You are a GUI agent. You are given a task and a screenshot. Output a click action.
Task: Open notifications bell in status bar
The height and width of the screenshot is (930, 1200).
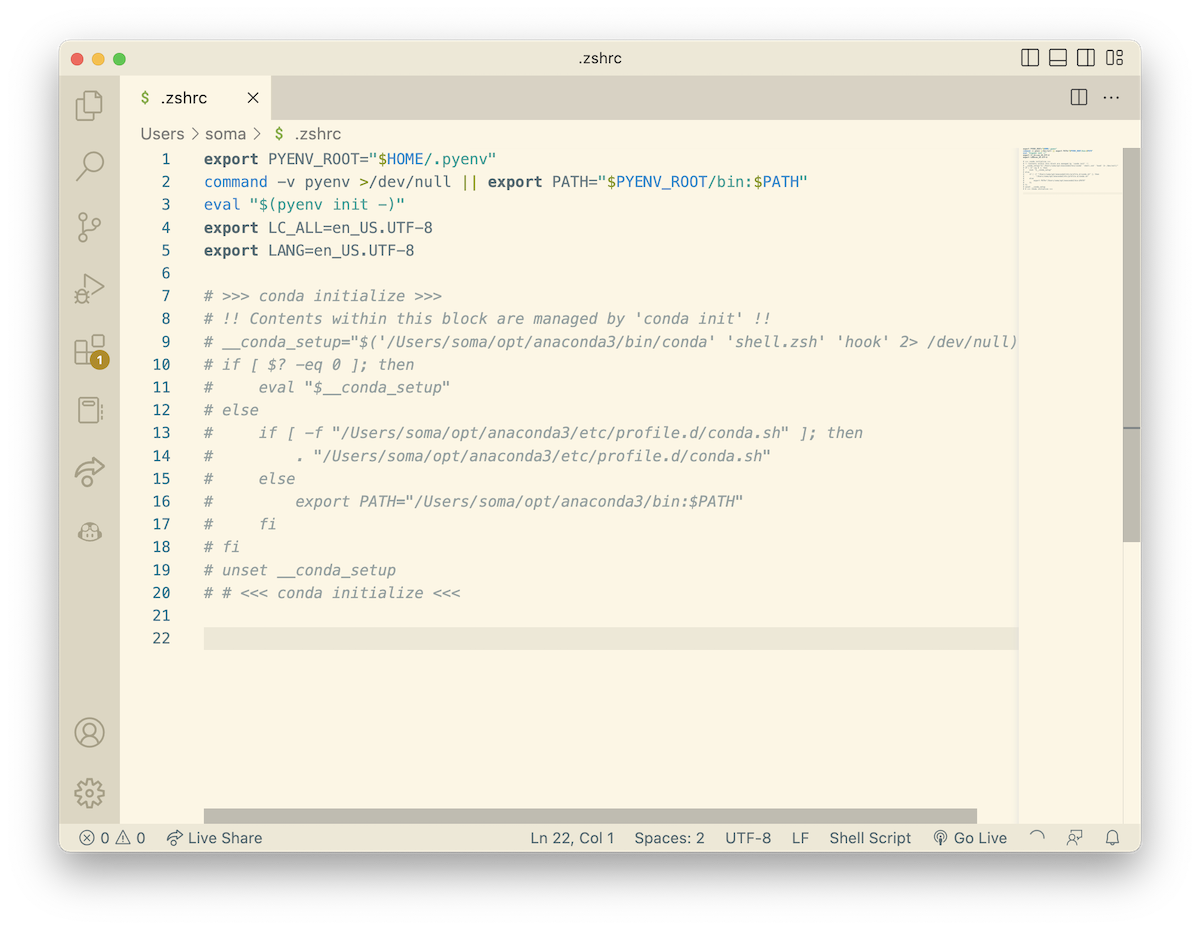[1112, 838]
